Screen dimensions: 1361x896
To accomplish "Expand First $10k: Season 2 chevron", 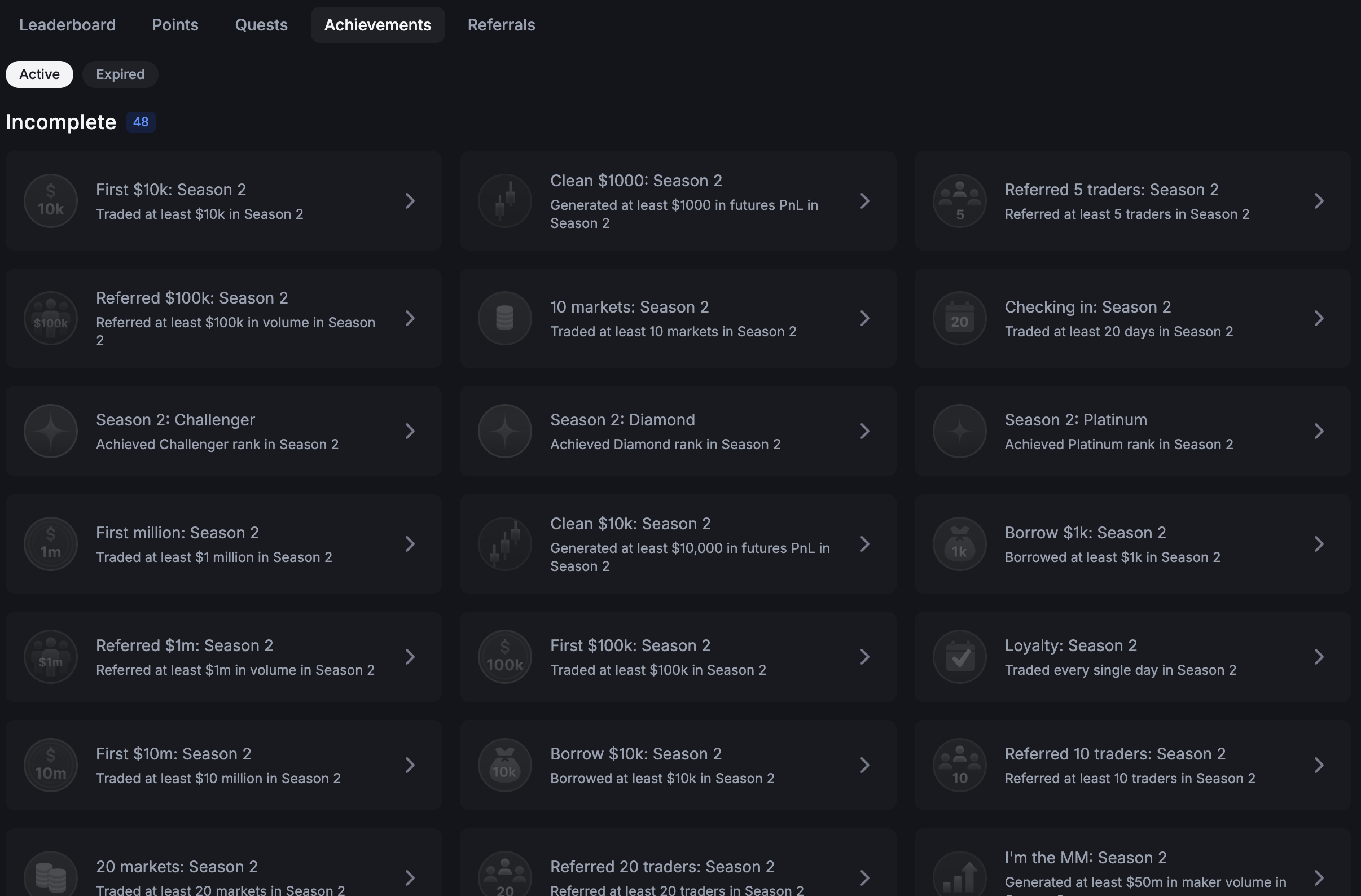I will pos(410,201).
